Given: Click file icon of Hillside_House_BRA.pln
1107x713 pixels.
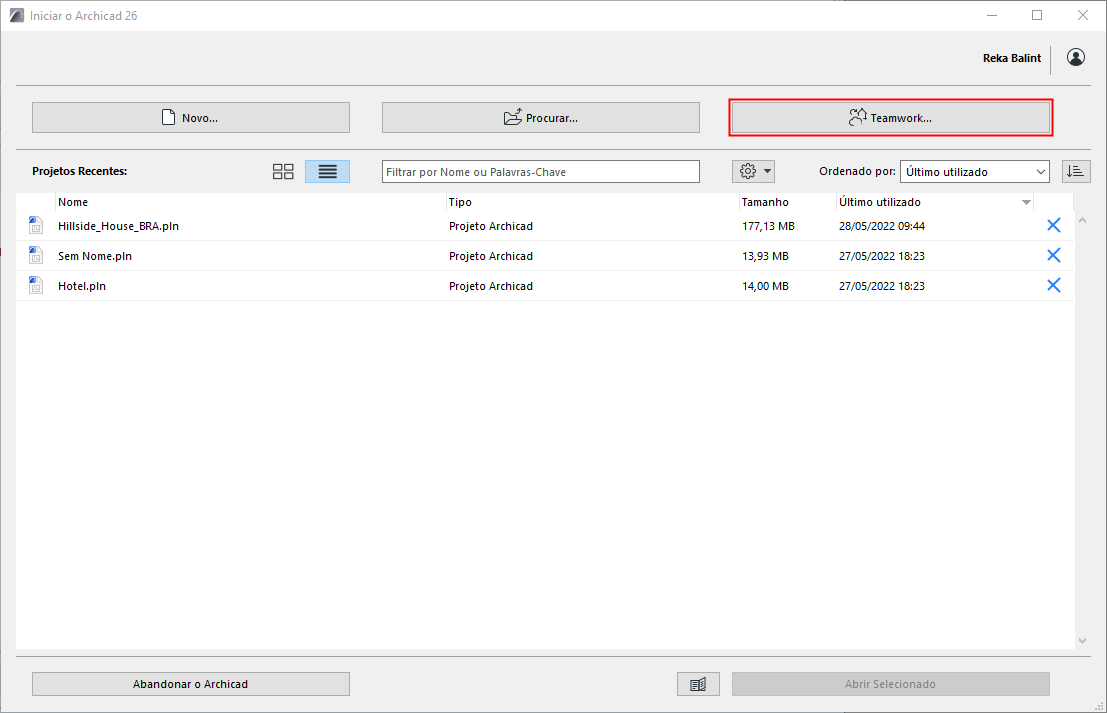Looking at the screenshot, I should click(36, 225).
